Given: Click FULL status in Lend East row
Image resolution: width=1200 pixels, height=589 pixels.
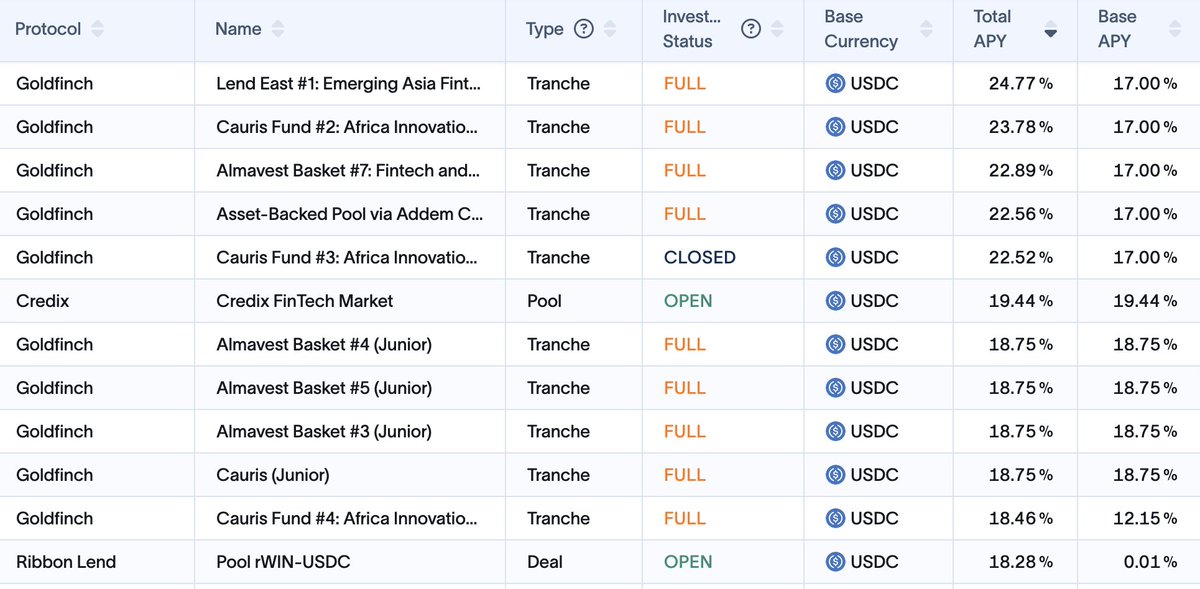Looking at the screenshot, I should point(685,84).
